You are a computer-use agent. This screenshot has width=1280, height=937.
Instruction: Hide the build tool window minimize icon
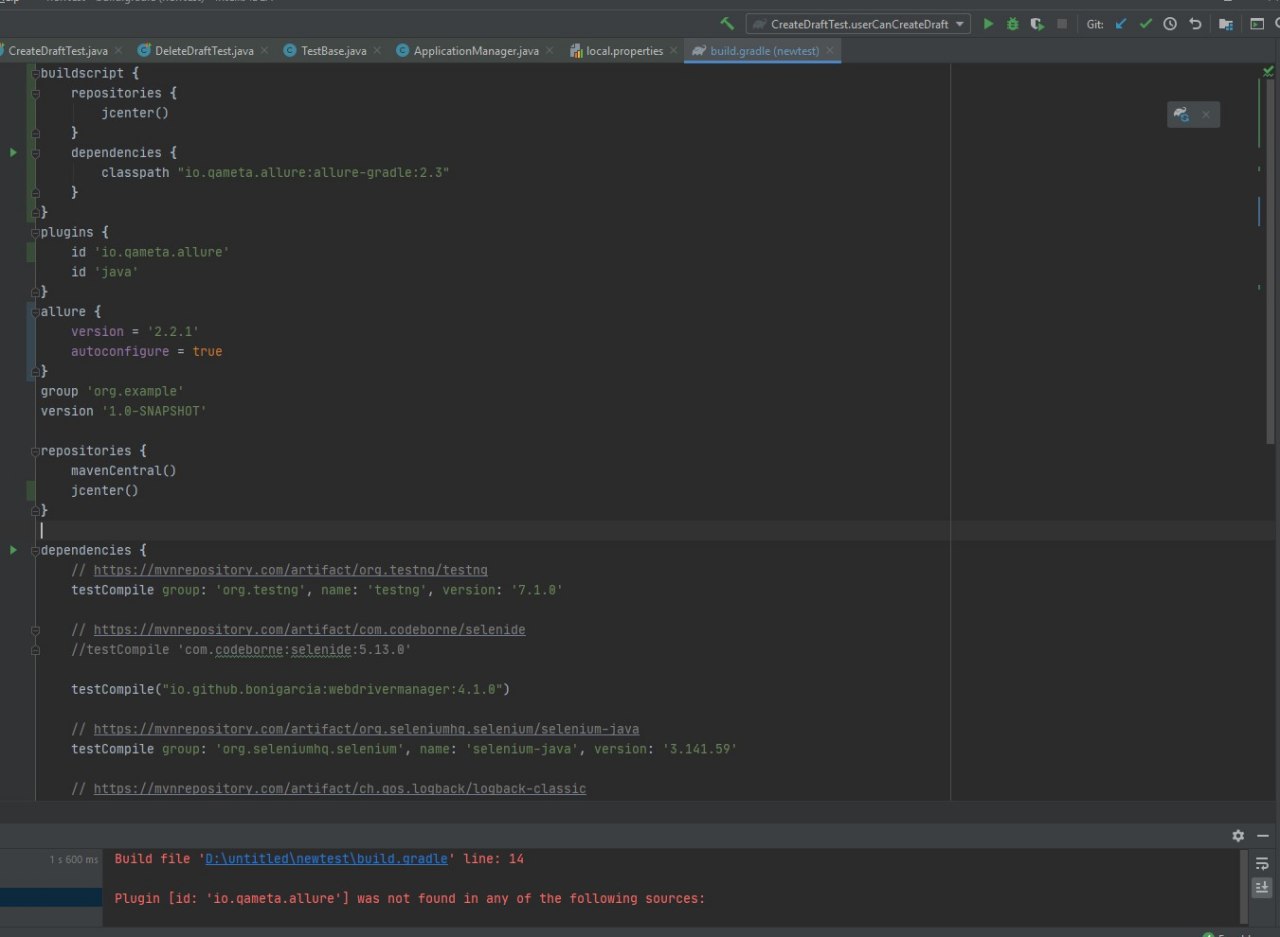click(x=1263, y=835)
